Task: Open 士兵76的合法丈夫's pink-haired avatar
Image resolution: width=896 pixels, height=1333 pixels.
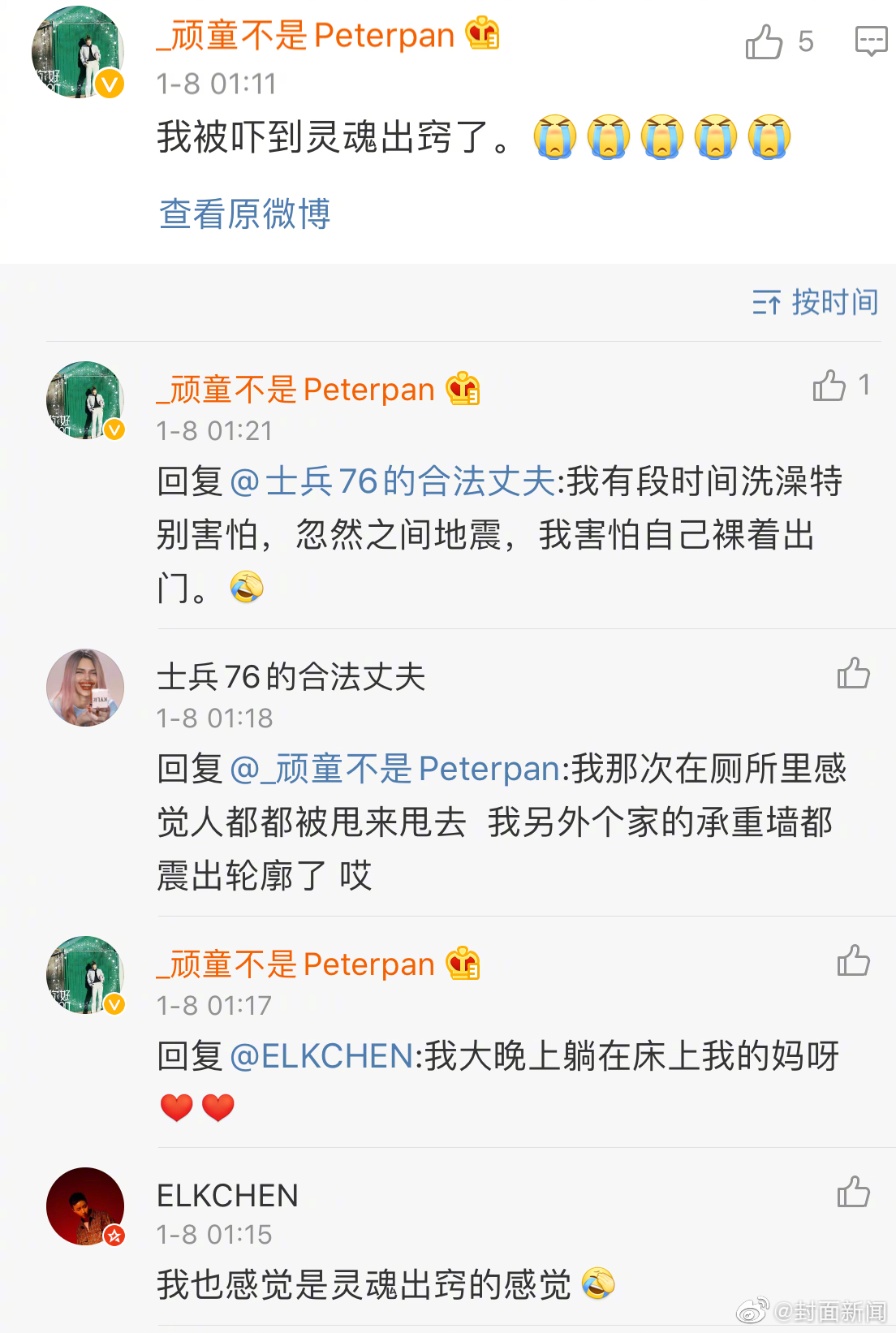Action: pos(85,688)
